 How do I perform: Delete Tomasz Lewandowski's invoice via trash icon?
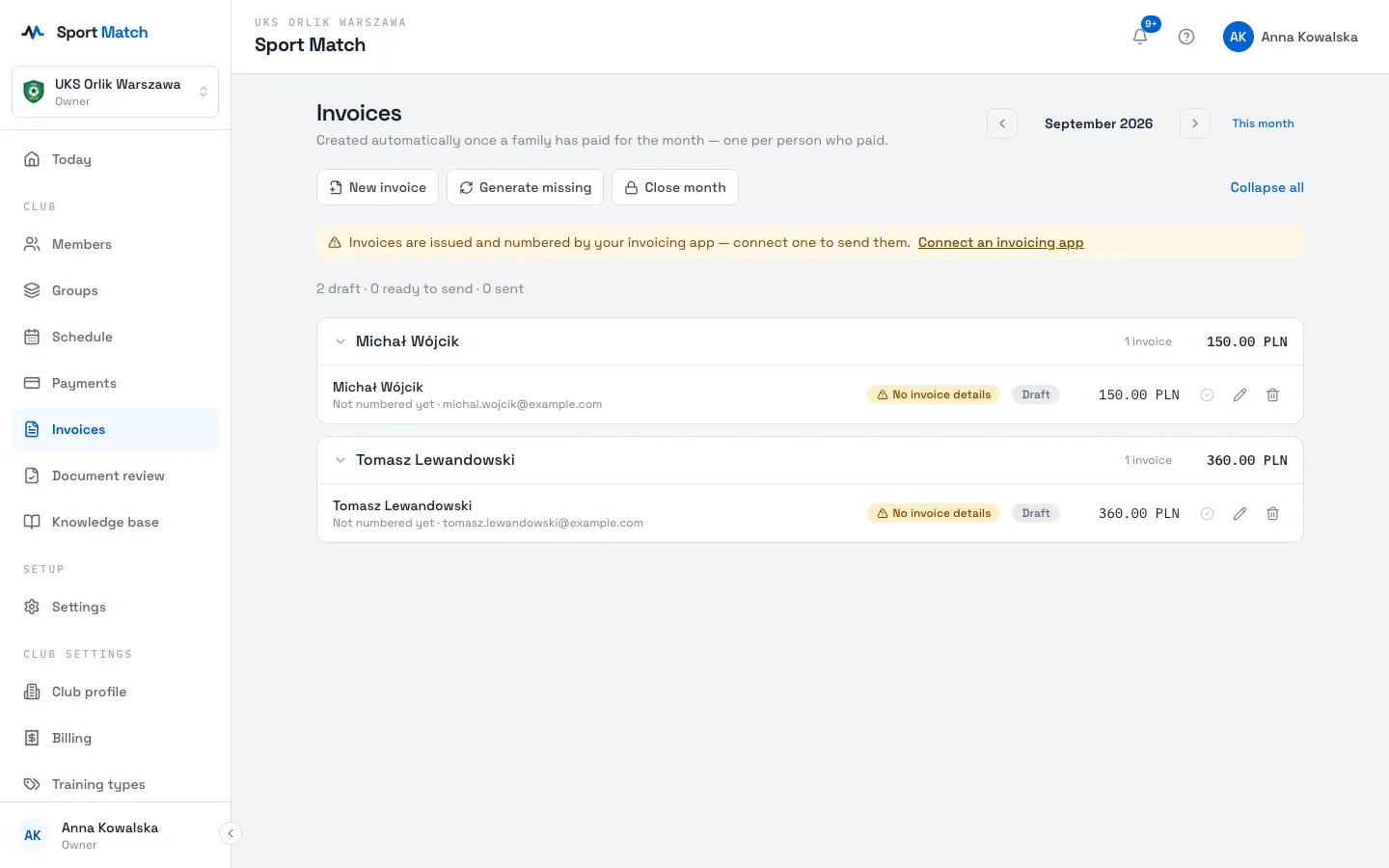pos(1272,513)
